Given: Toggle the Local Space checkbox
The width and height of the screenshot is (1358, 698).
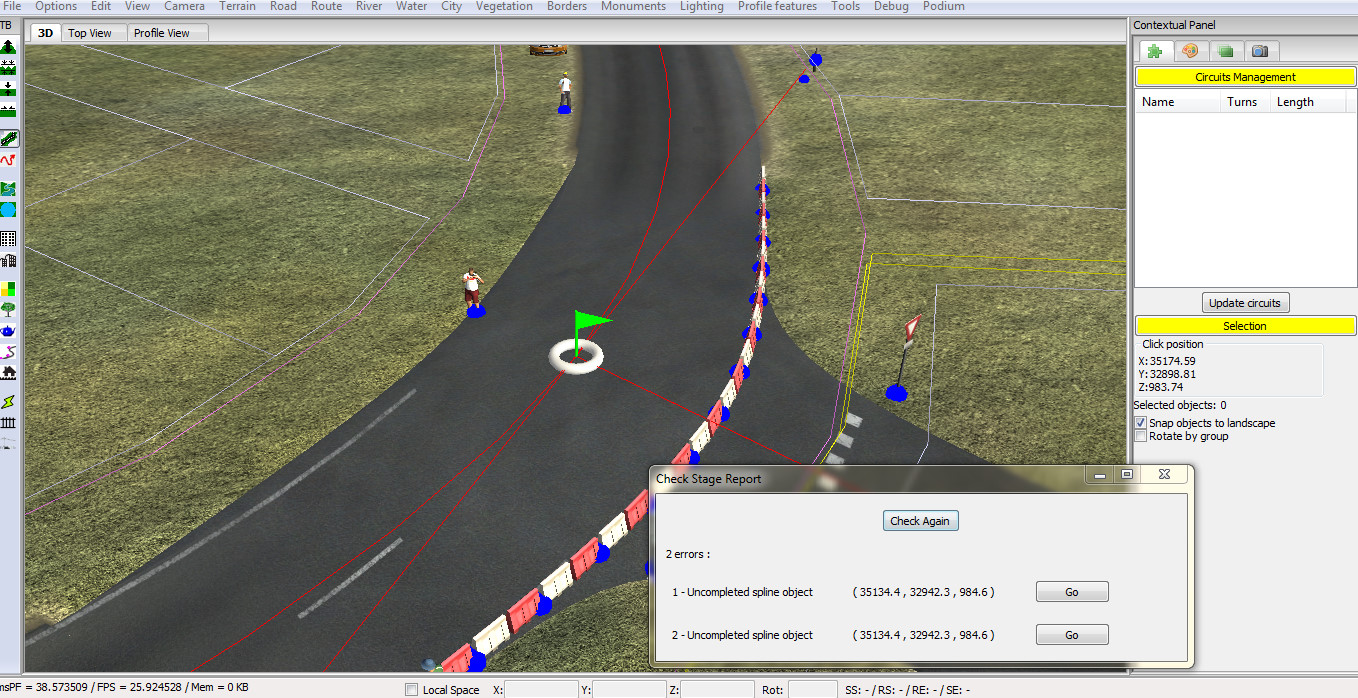Looking at the screenshot, I should 411,690.
